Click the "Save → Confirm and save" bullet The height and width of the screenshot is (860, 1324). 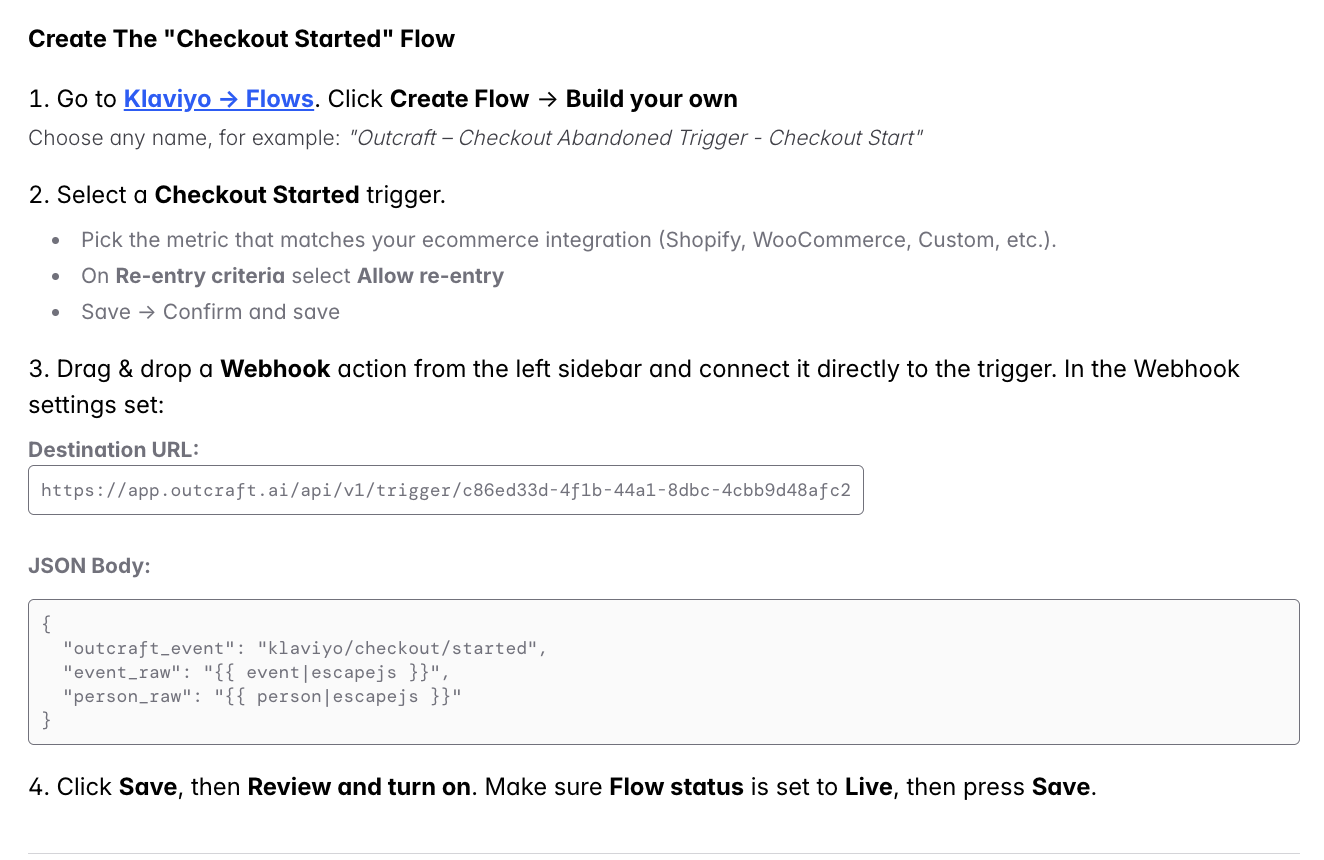211,312
